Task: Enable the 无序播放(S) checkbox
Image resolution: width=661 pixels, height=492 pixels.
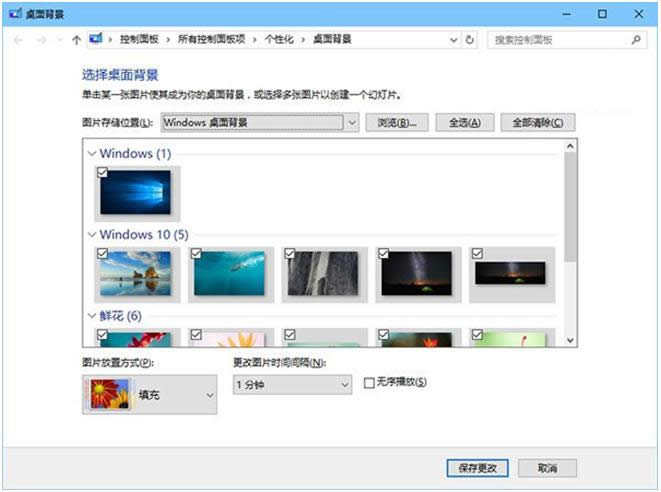Action: click(x=369, y=383)
